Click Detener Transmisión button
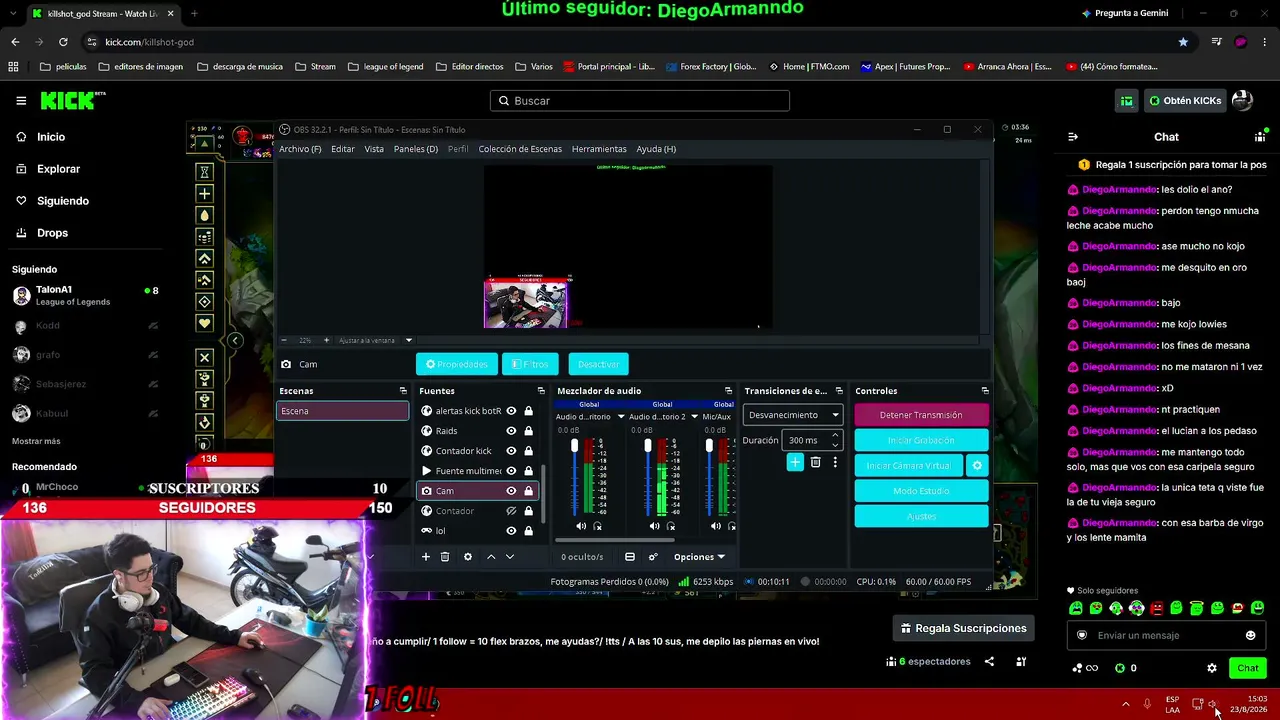Screen dimensions: 1280x720 pos(921,415)
